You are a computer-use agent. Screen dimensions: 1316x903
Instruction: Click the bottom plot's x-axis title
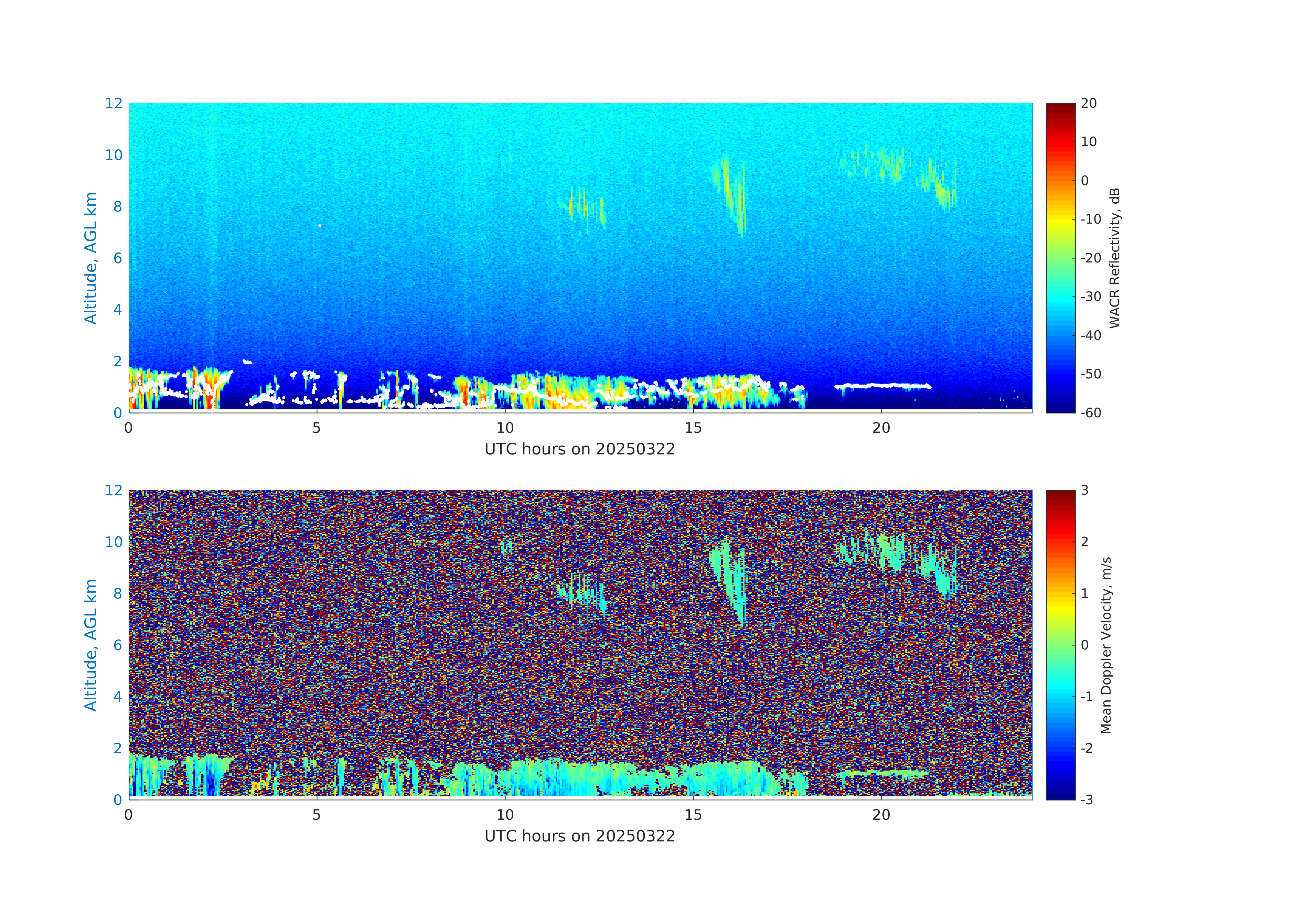(579, 836)
